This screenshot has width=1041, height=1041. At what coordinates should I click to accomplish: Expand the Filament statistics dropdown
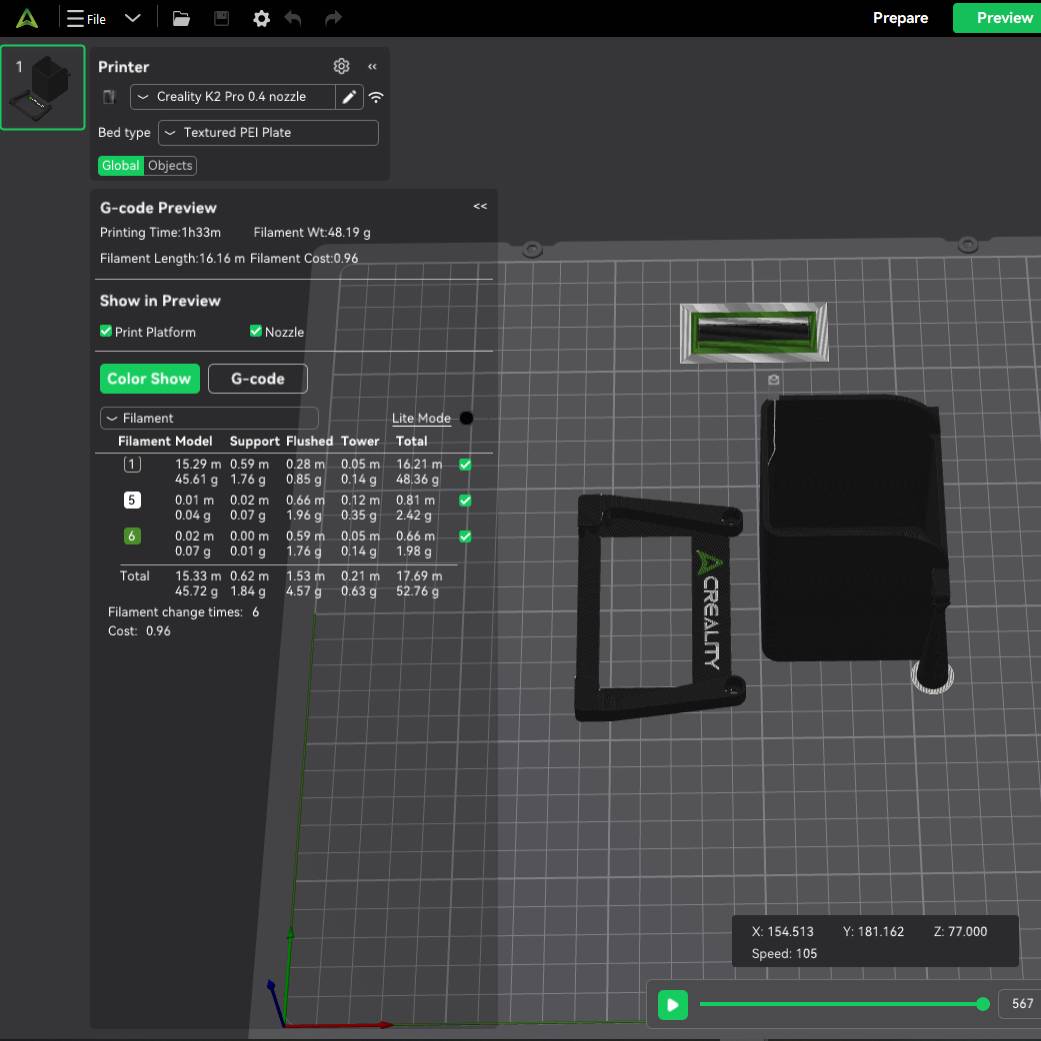208,418
